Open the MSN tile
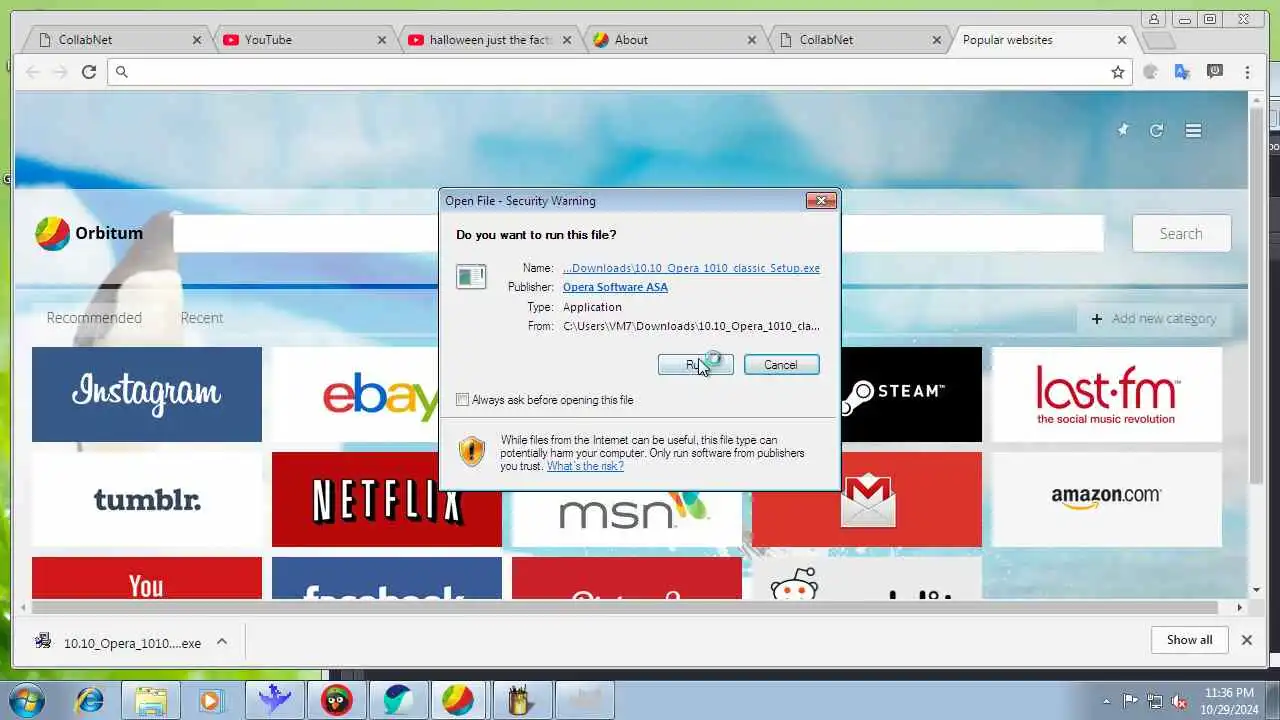Viewport: 1280px width, 720px height. pyautogui.click(x=627, y=518)
